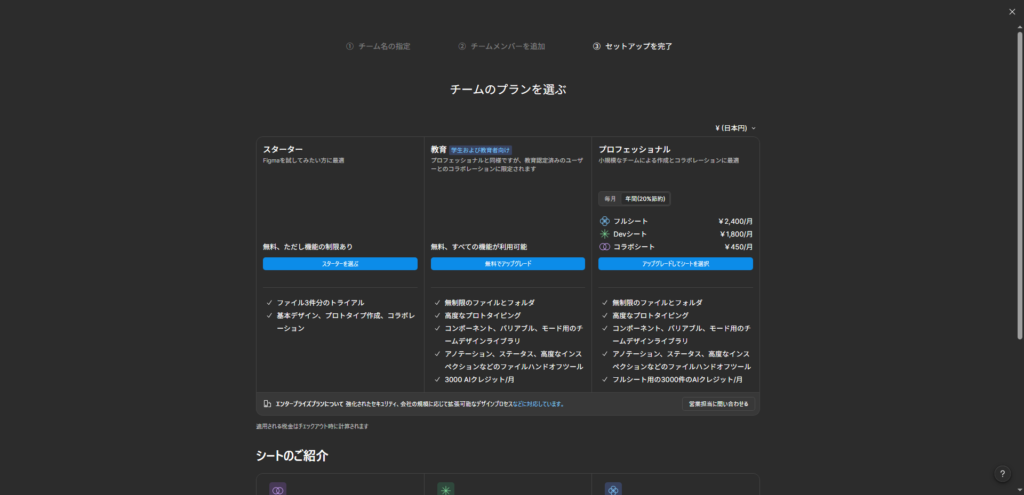The height and width of the screenshot is (495, 1024).
Task: Click 営業担当に問い合わせる button
Action: point(718,404)
